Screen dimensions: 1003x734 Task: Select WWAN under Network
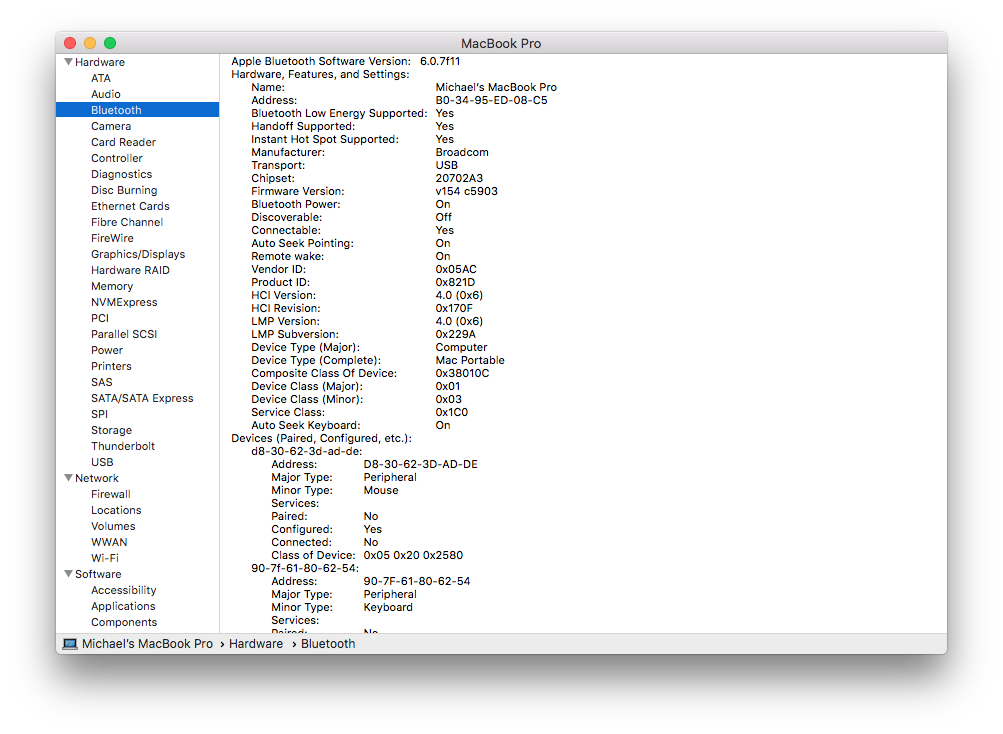tap(109, 542)
